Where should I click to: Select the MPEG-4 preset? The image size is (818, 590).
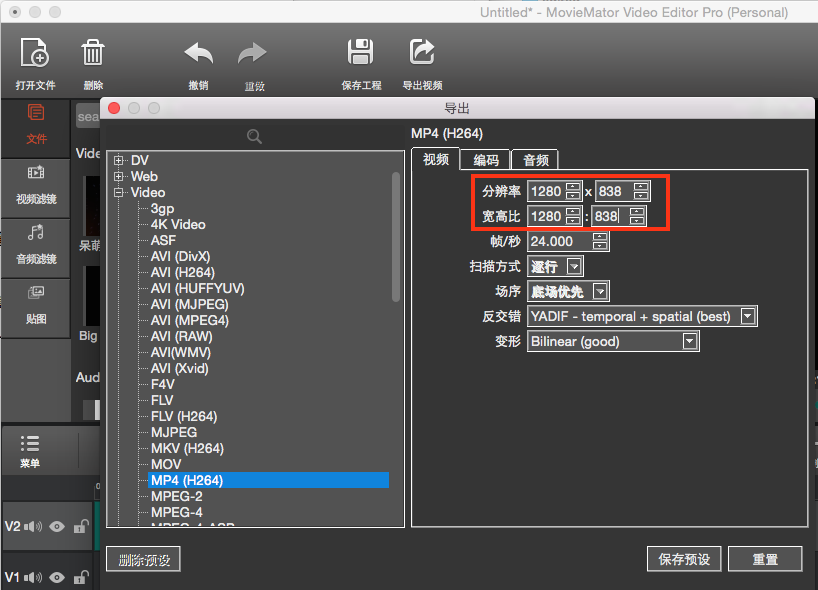point(176,512)
